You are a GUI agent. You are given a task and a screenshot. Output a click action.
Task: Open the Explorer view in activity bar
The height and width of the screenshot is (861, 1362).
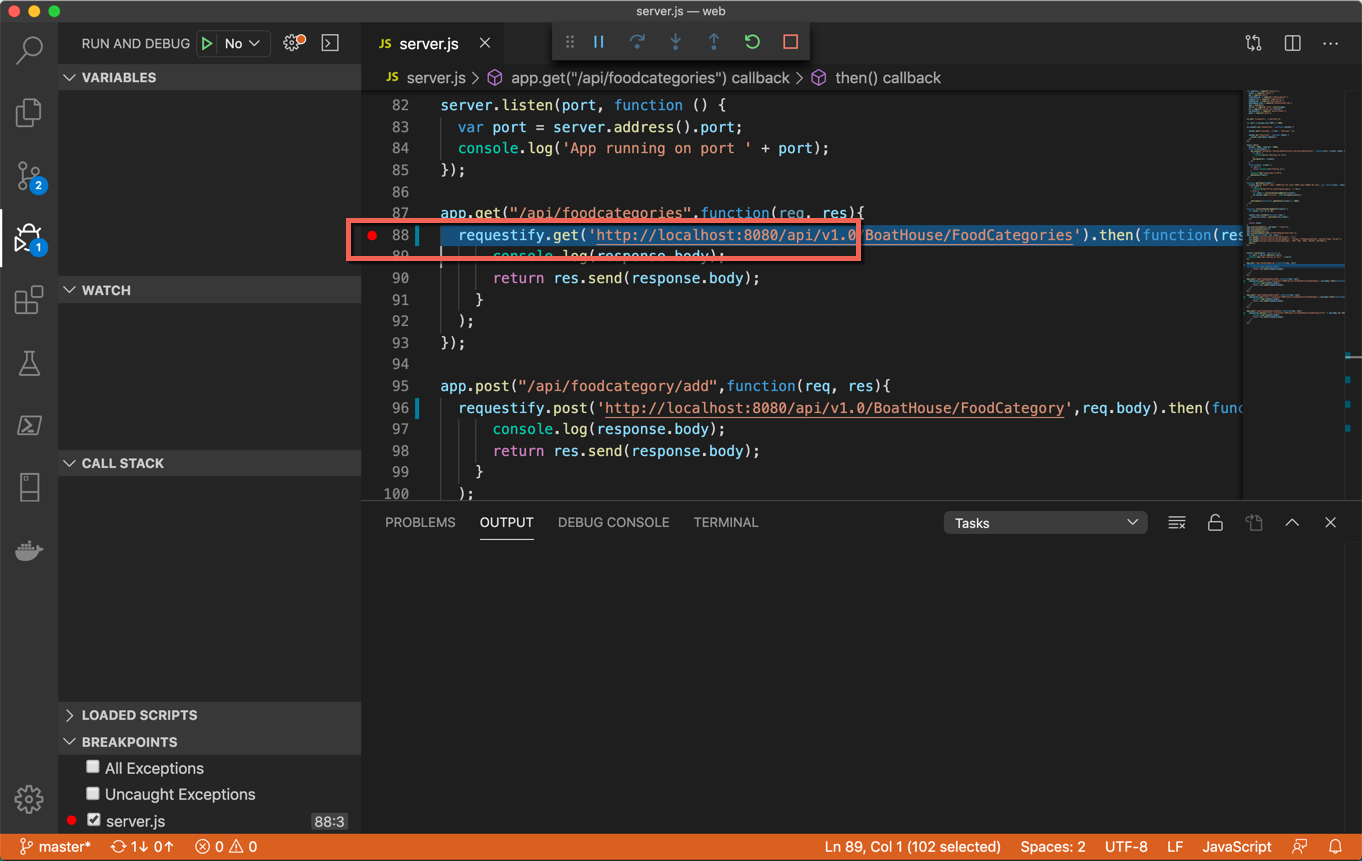tap(29, 113)
